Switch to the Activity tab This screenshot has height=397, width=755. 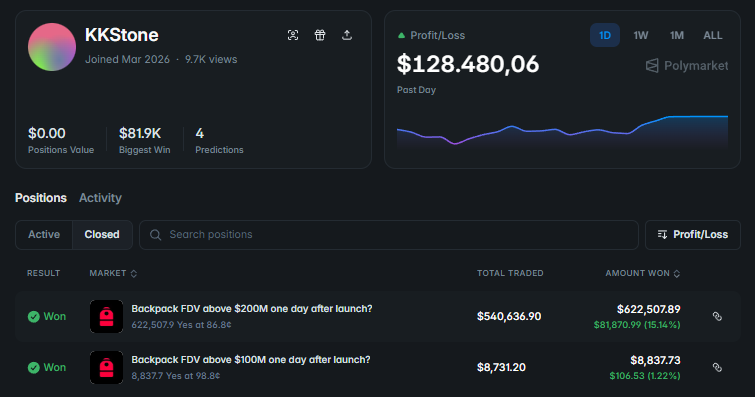[x=100, y=198]
